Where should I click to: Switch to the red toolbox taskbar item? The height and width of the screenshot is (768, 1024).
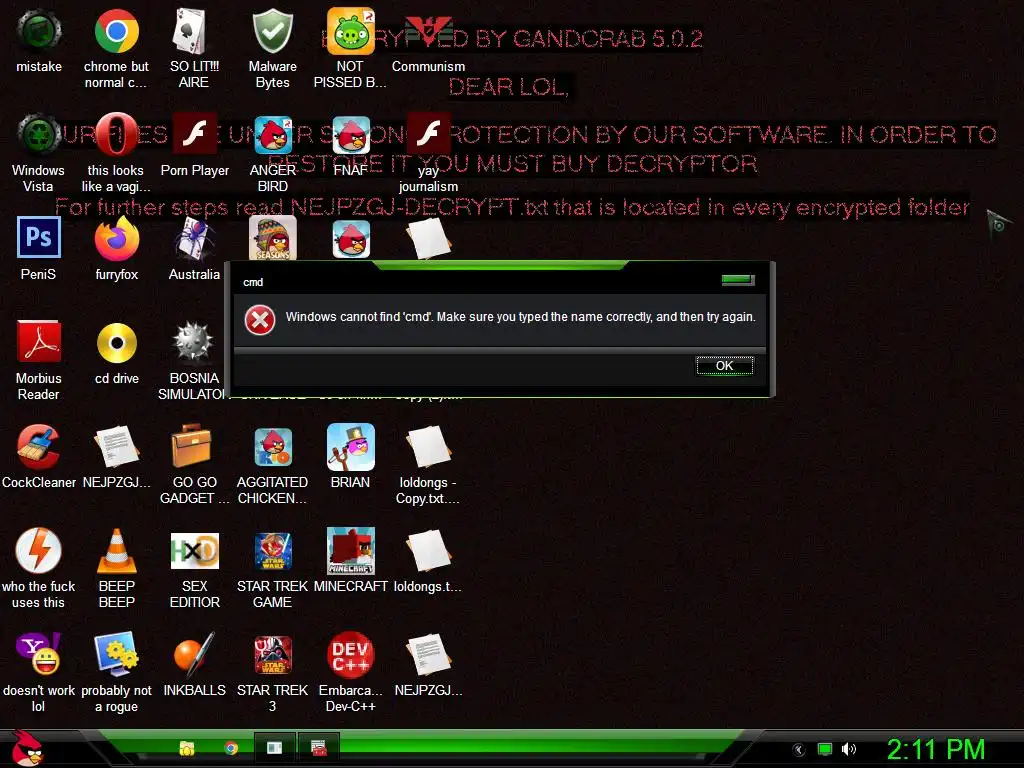319,748
